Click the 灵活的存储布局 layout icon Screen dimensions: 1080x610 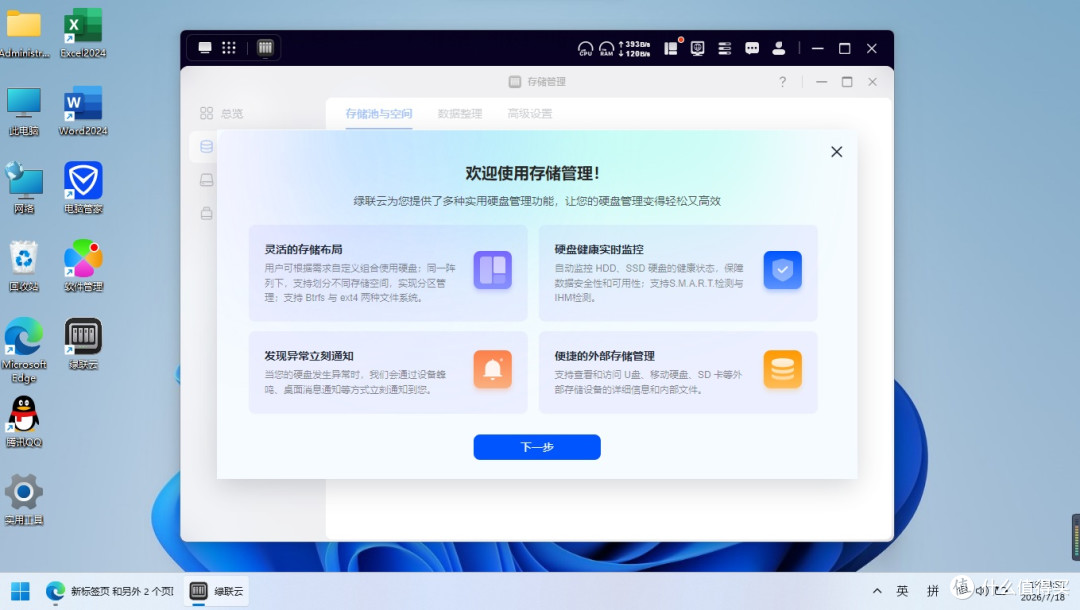pos(492,270)
